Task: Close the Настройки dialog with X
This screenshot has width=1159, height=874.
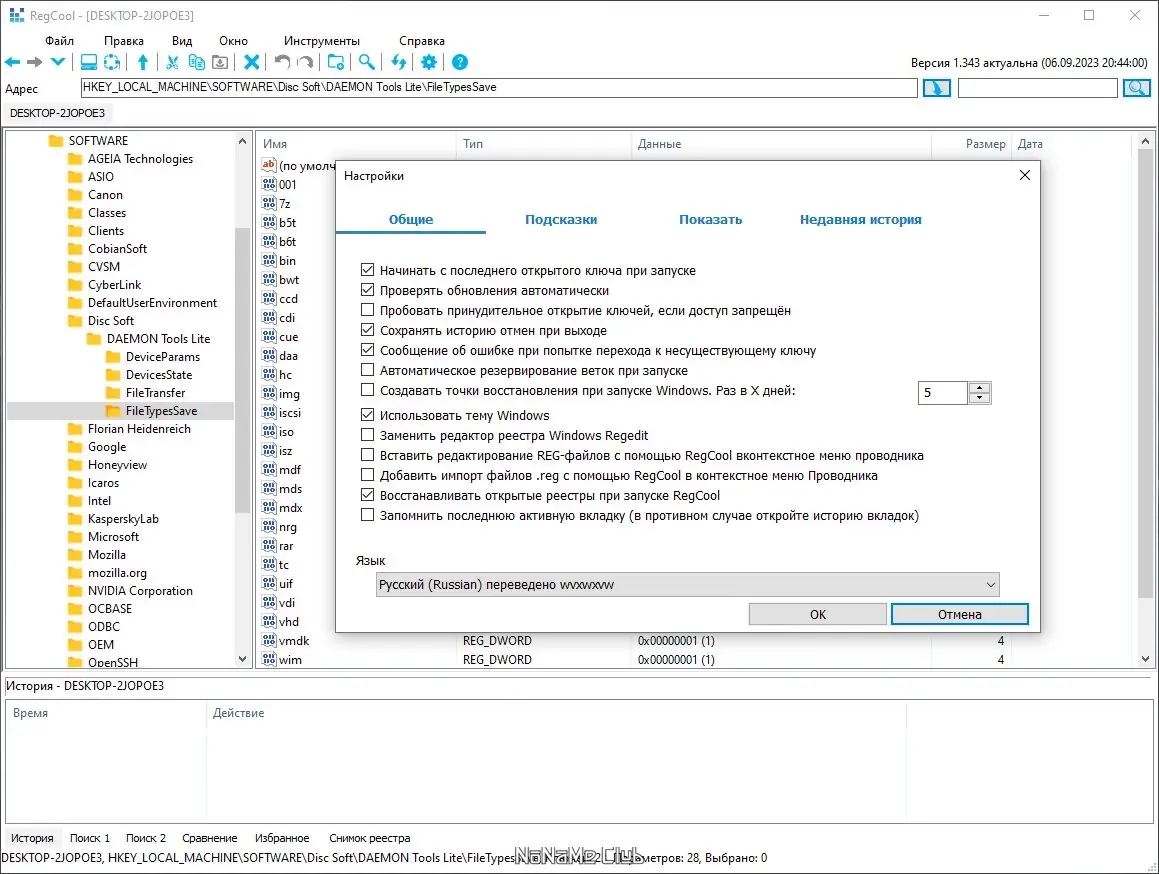Action: tap(1024, 175)
